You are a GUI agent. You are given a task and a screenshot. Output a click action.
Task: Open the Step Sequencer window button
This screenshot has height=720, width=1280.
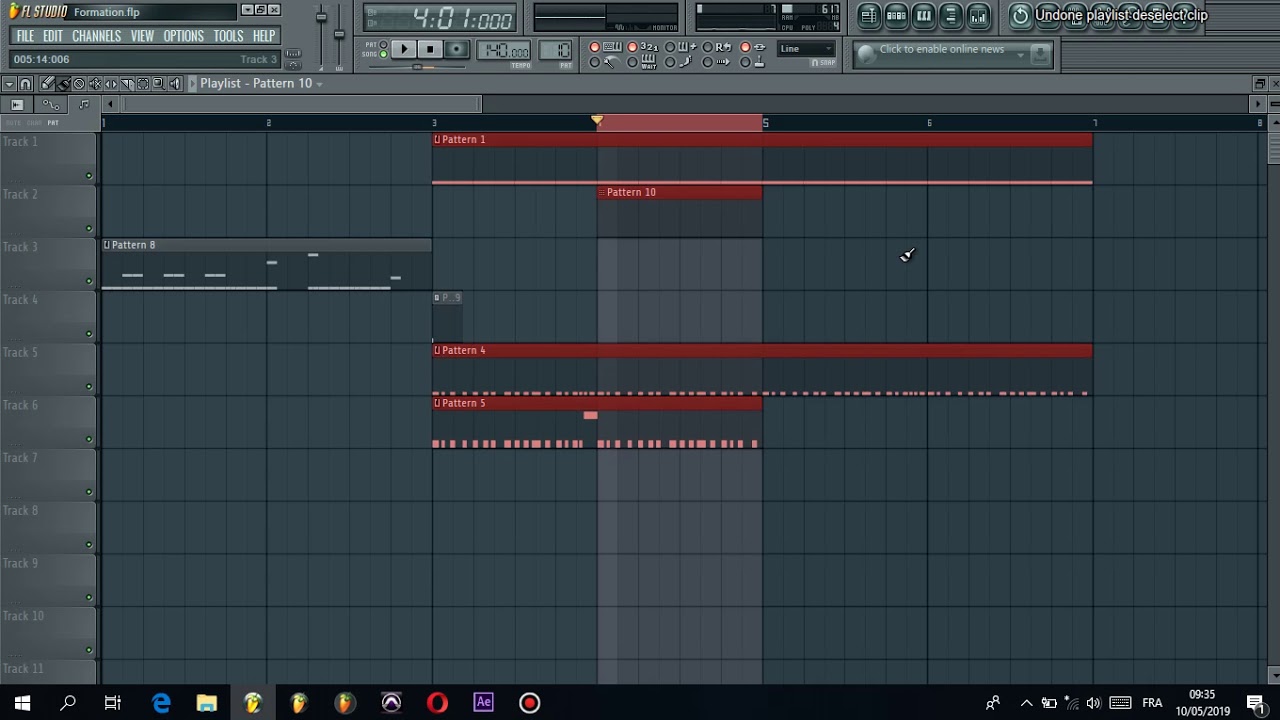click(x=897, y=15)
